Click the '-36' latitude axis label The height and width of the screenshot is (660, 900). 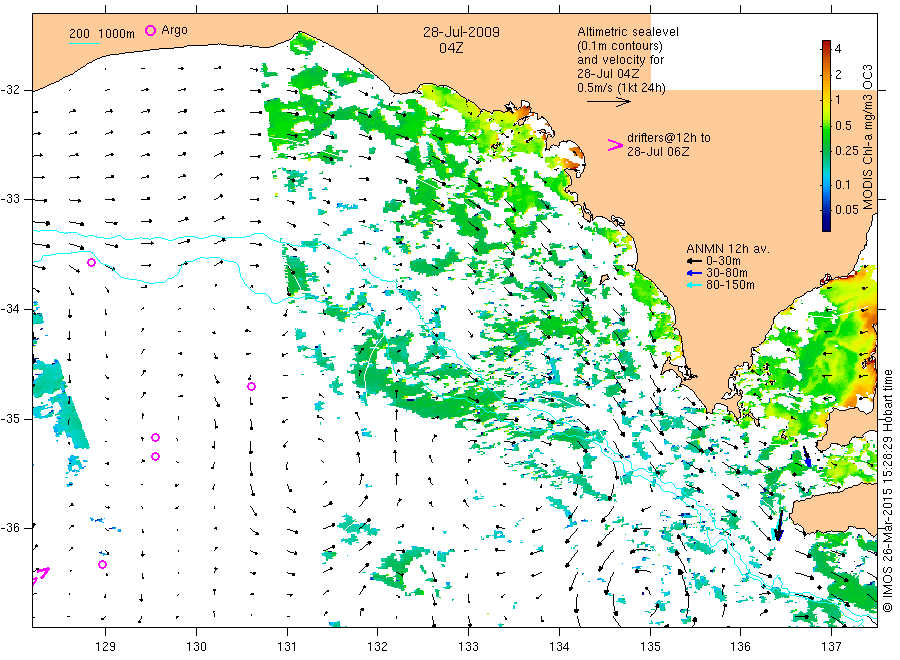coord(10,528)
